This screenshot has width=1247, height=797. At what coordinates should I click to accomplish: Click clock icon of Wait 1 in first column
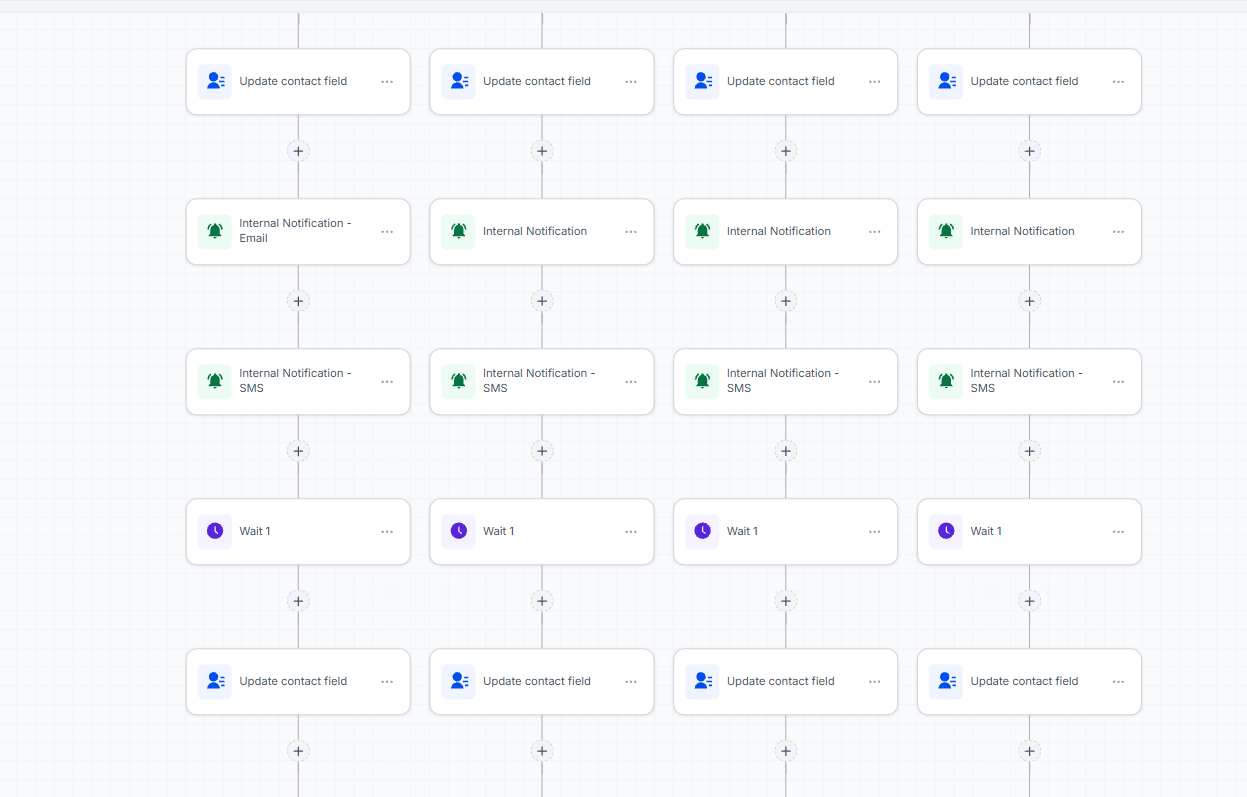[x=215, y=531]
